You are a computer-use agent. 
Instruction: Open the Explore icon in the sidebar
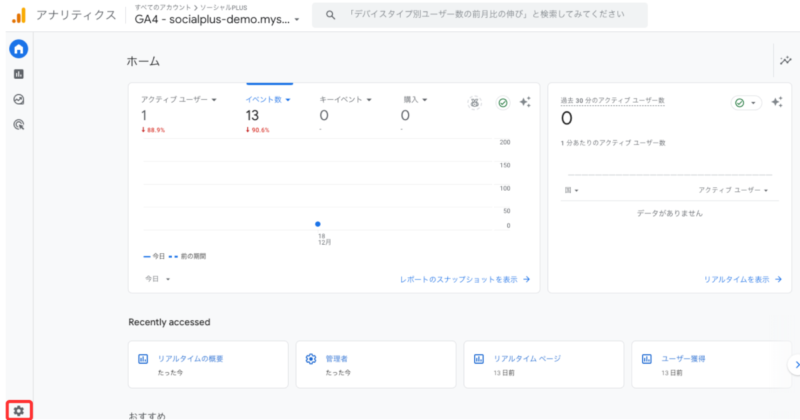point(19,99)
